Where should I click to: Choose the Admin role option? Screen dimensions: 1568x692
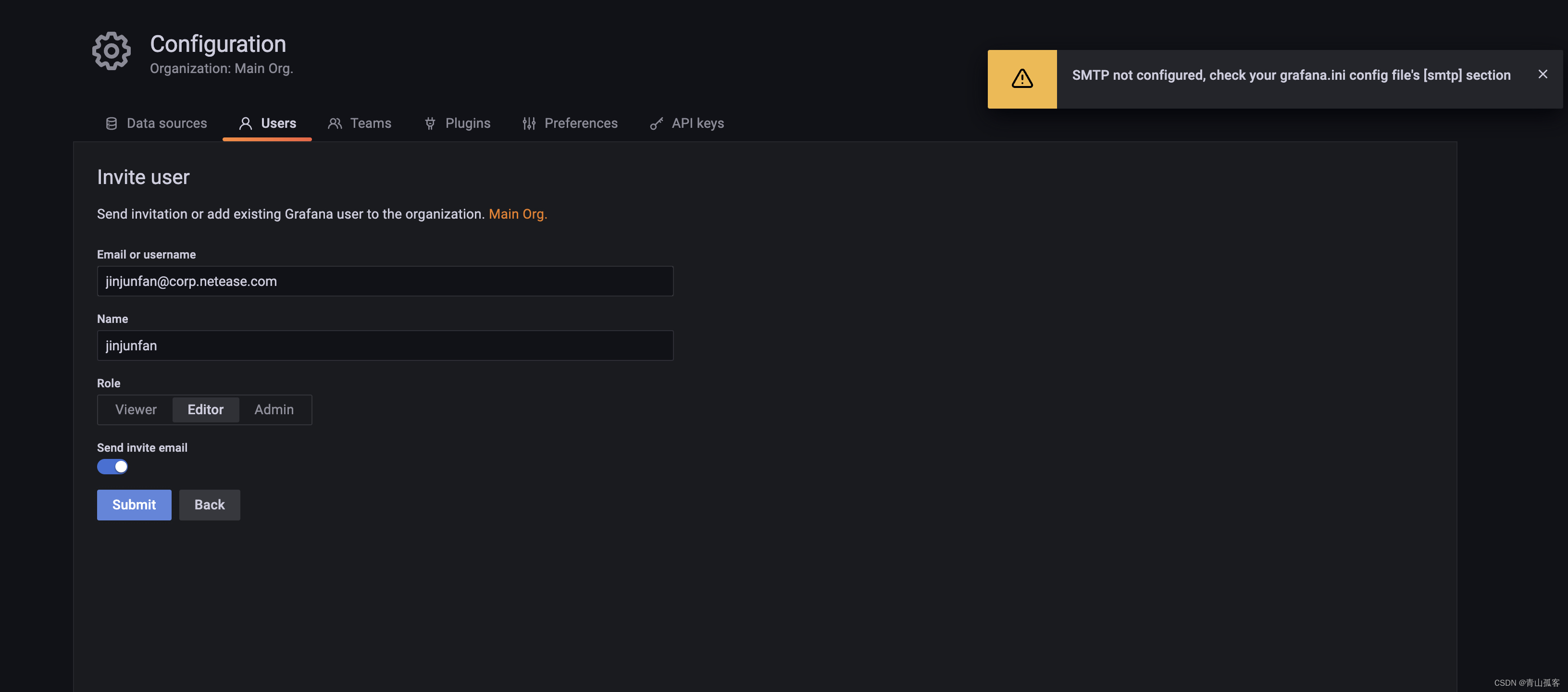point(274,409)
